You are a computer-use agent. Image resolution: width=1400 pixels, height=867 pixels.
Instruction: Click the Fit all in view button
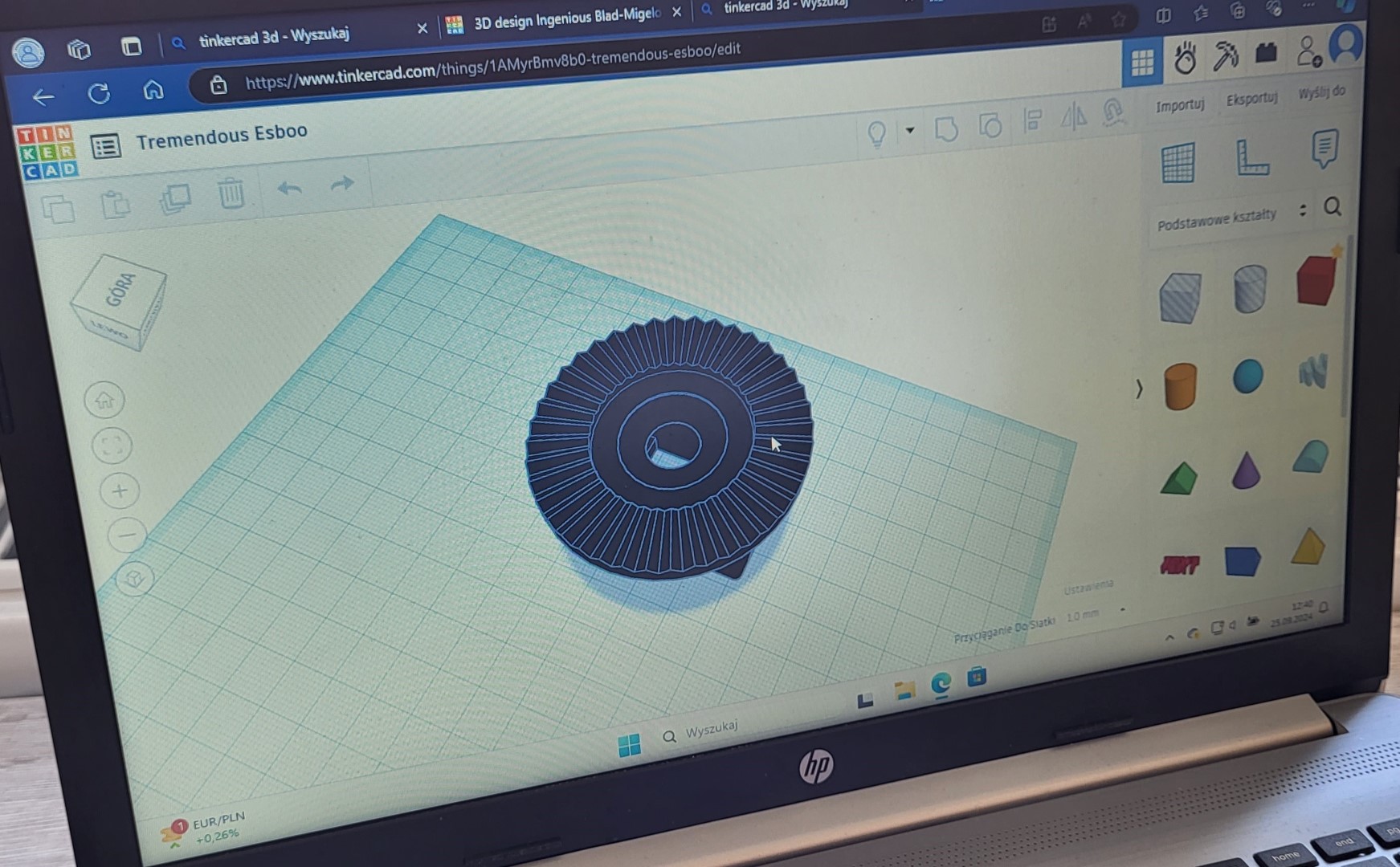[112, 446]
